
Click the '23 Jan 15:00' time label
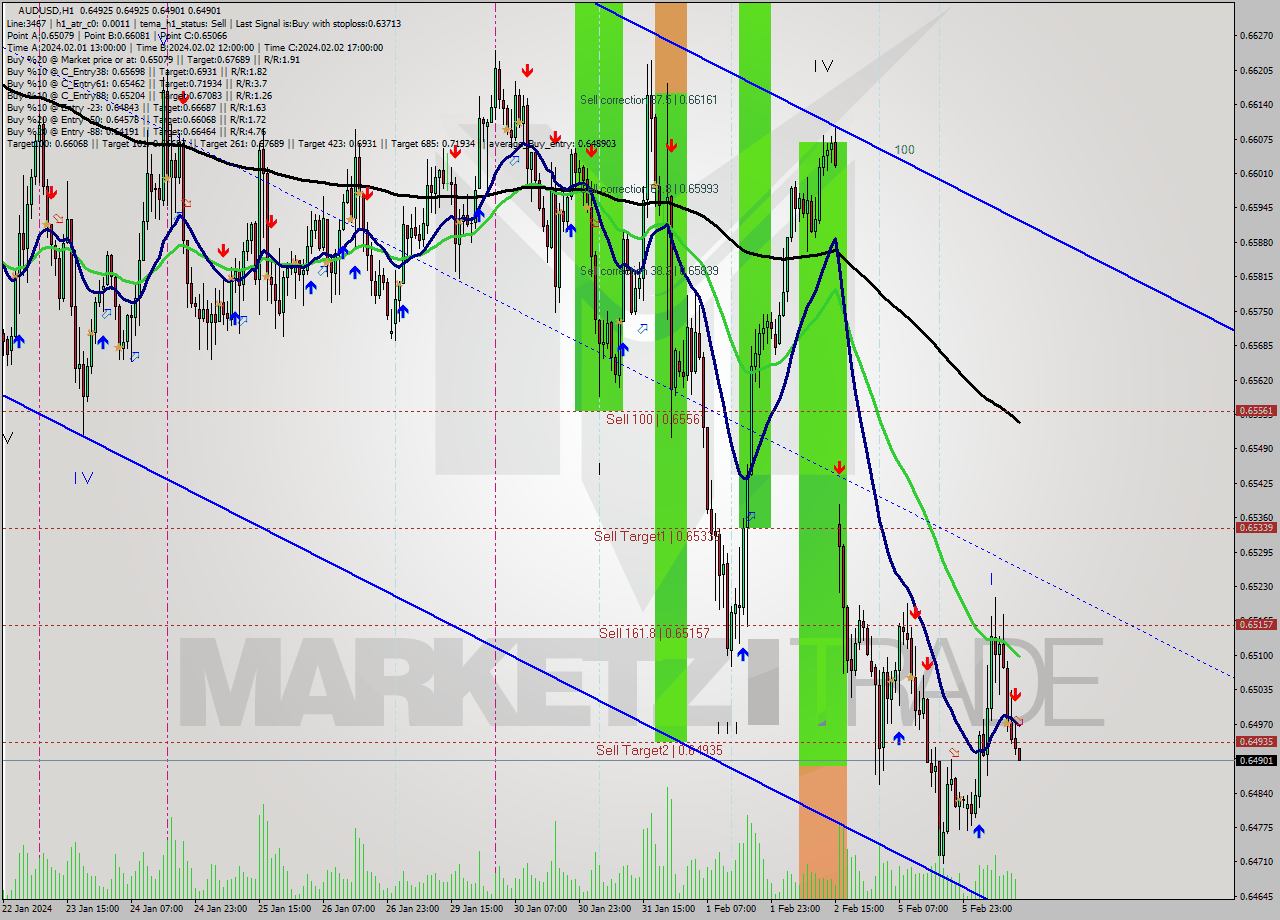click(94, 909)
